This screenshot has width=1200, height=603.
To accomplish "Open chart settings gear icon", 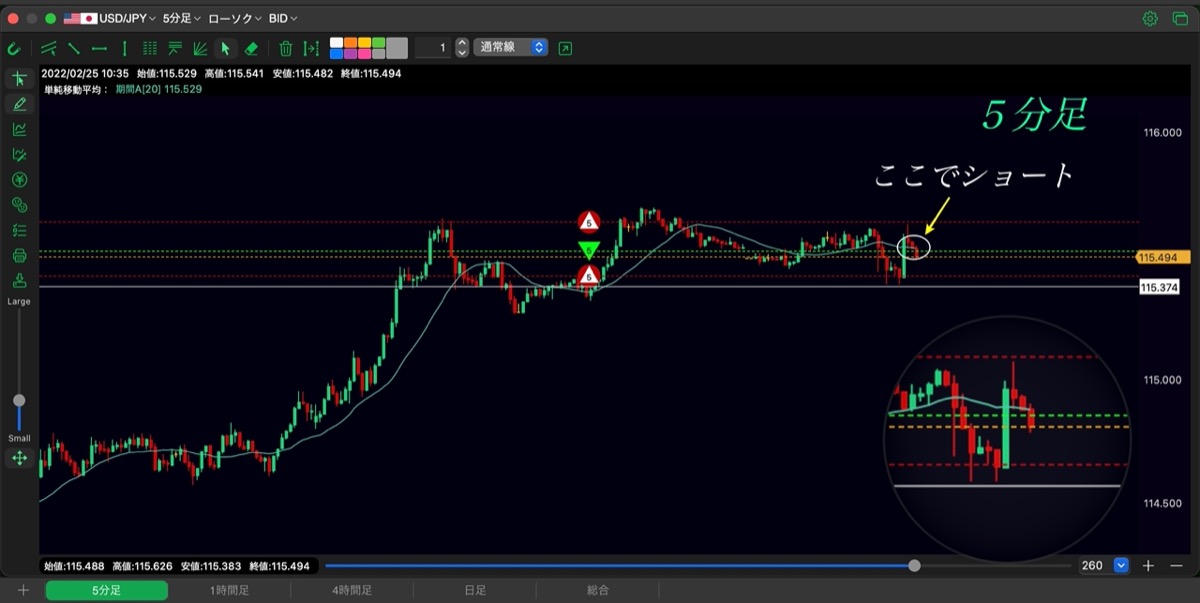I will tap(1150, 18).
